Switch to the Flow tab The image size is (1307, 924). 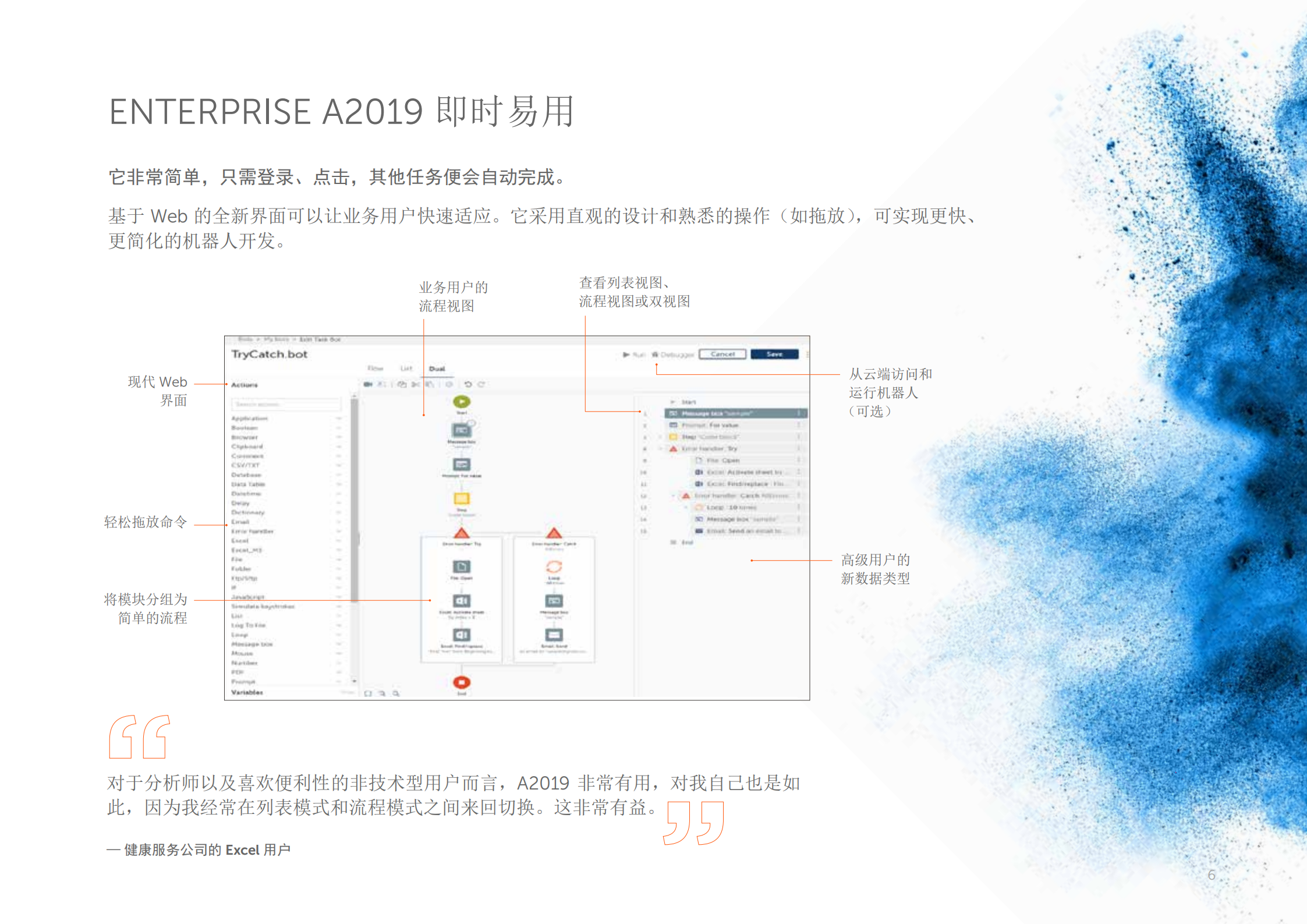(x=376, y=369)
